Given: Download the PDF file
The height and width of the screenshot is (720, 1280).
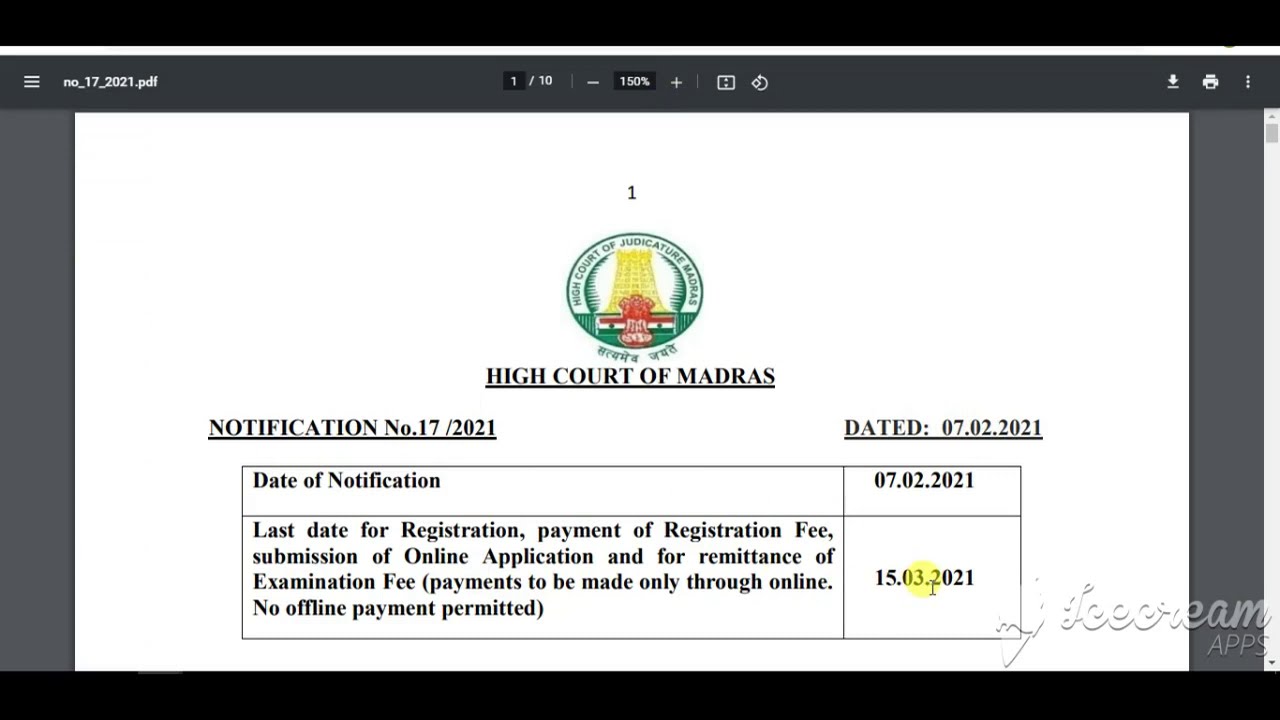Looking at the screenshot, I should (1173, 82).
